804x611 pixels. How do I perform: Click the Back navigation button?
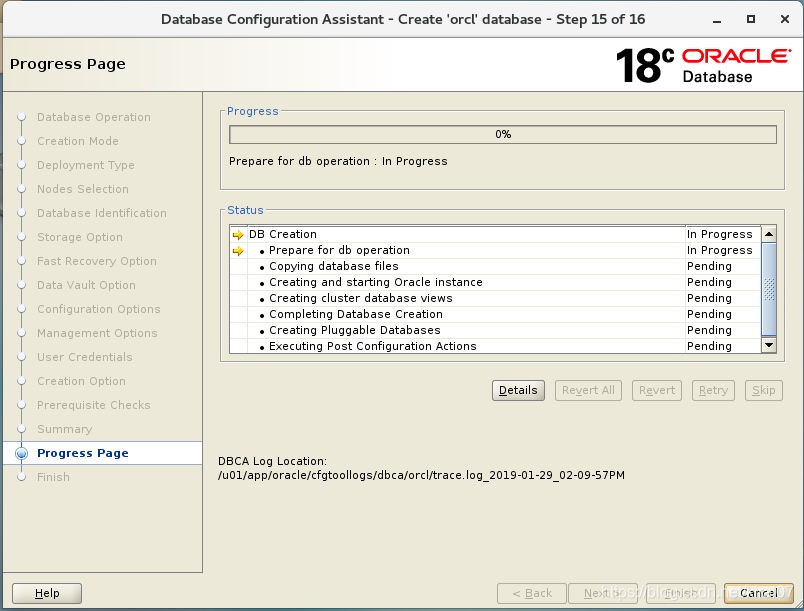[x=532, y=594]
